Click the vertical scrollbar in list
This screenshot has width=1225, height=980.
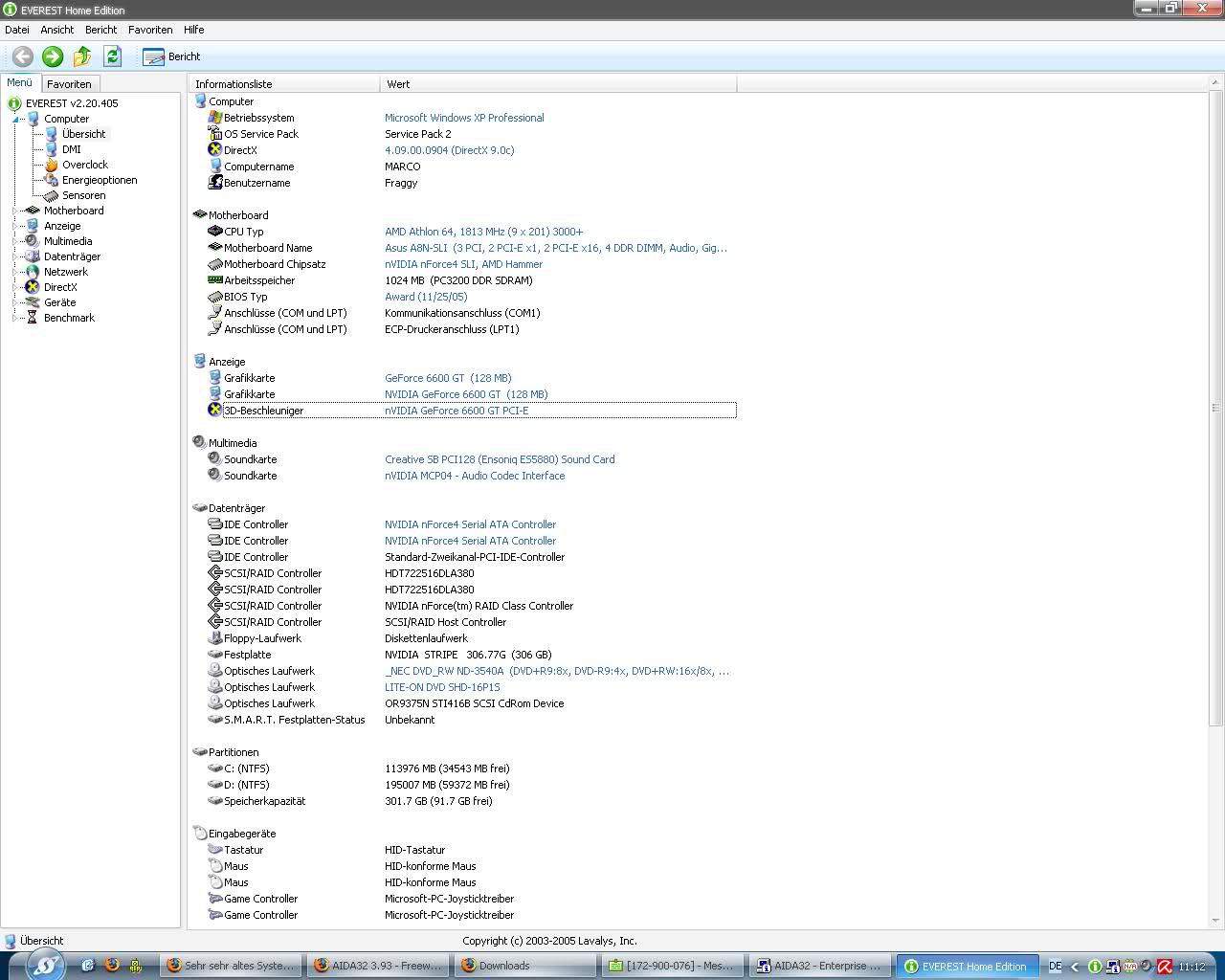1216,408
